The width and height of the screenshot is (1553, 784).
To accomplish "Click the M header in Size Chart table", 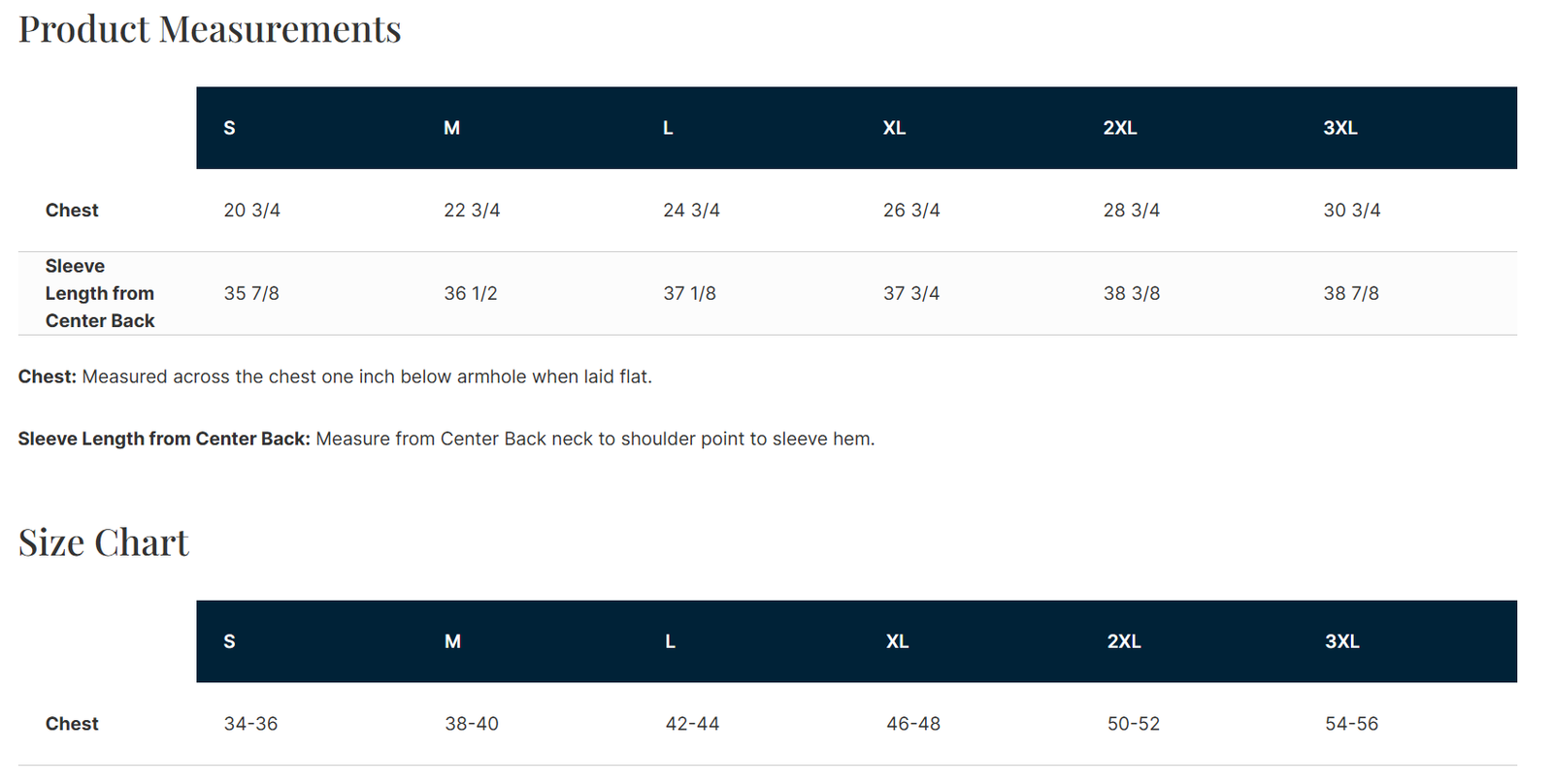I will point(452,641).
